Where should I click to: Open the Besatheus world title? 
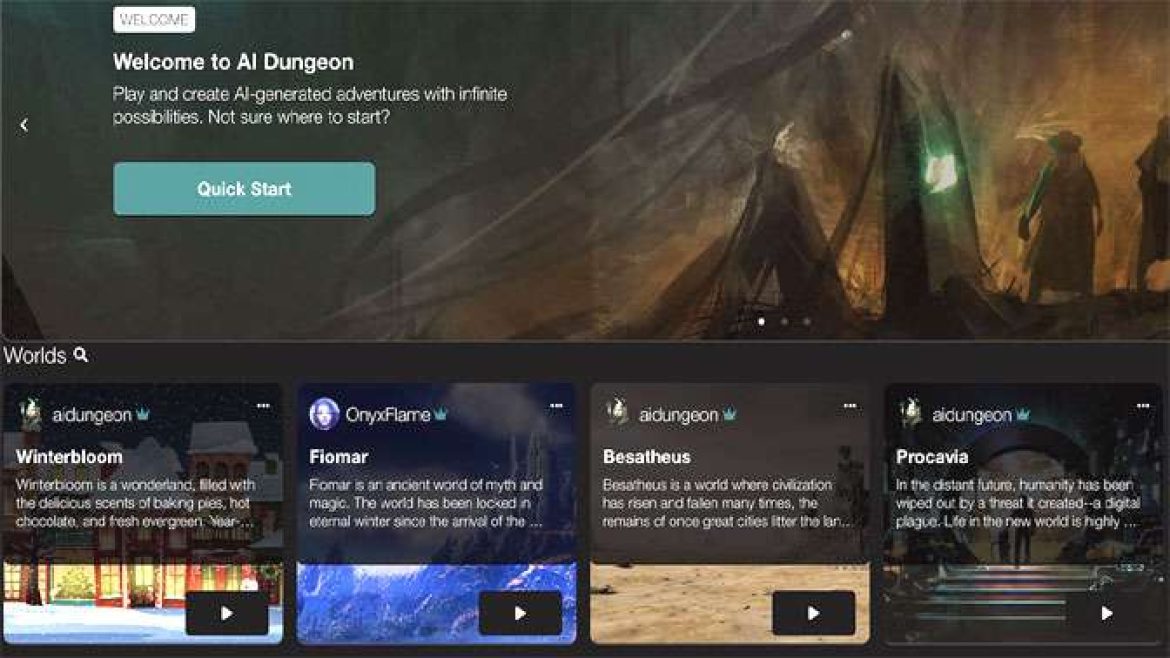647,457
